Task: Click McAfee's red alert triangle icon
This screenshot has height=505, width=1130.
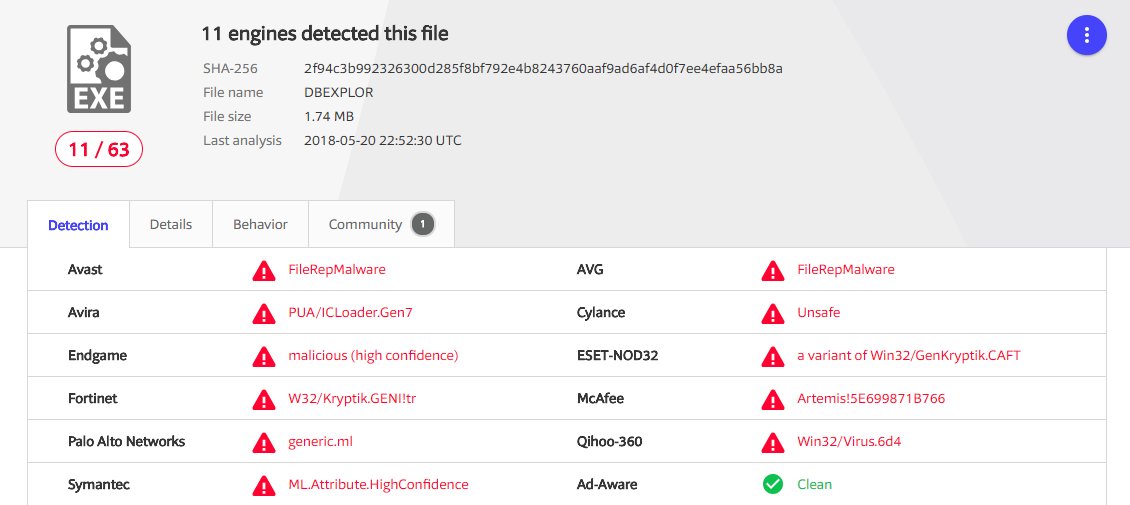Action: pyautogui.click(x=773, y=398)
